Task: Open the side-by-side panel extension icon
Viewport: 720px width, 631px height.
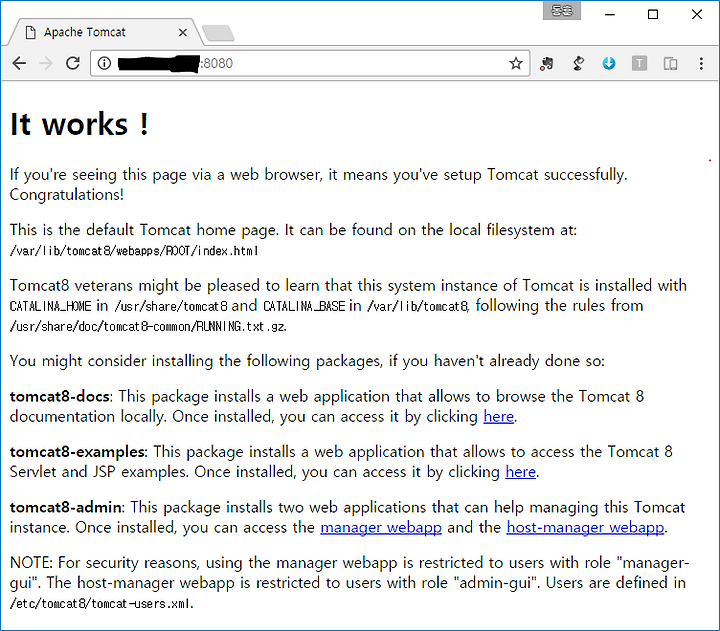Action: [x=670, y=63]
